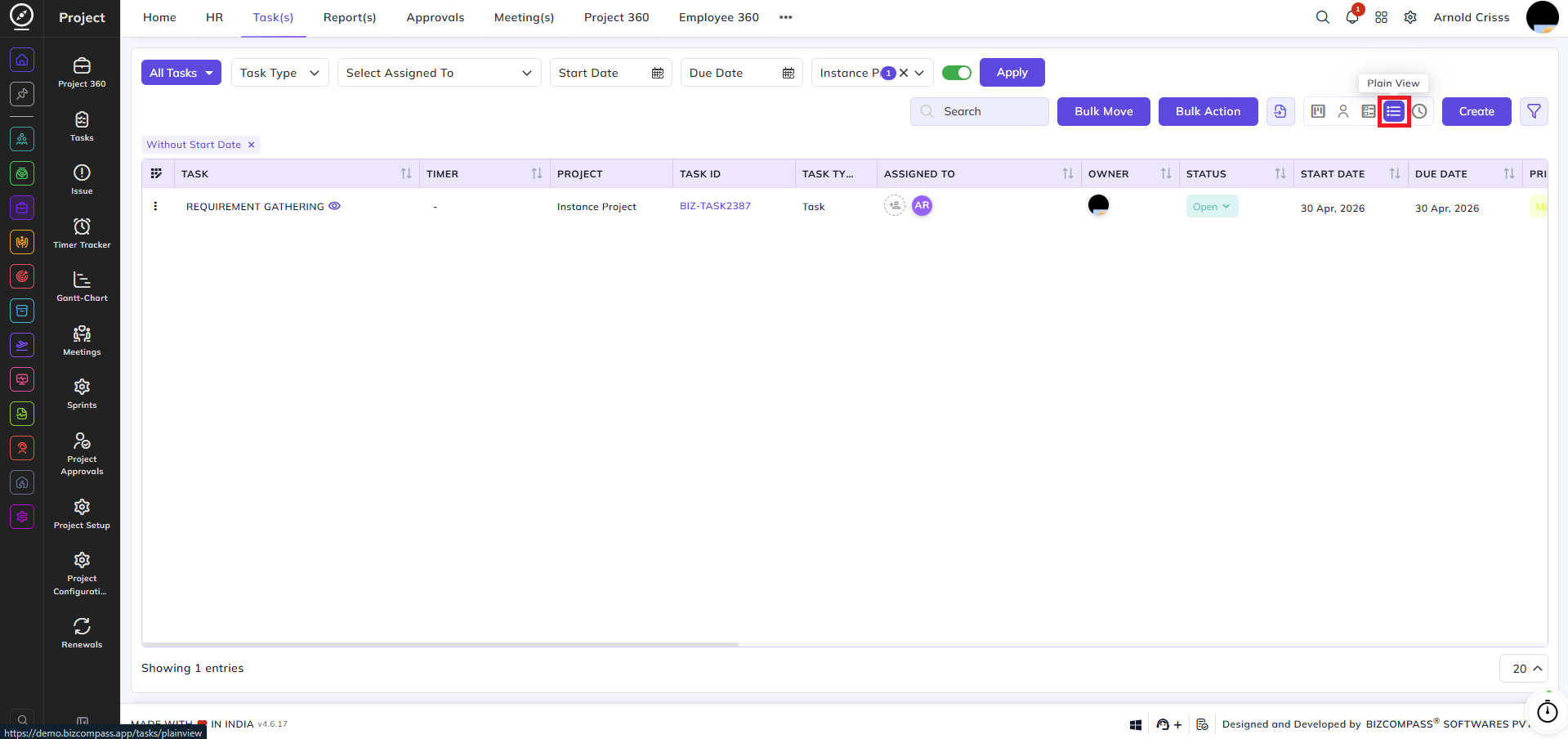The image size is (1568, 739).
Task: Open Renewals in the sidebar
Action: tap(82, 634)
